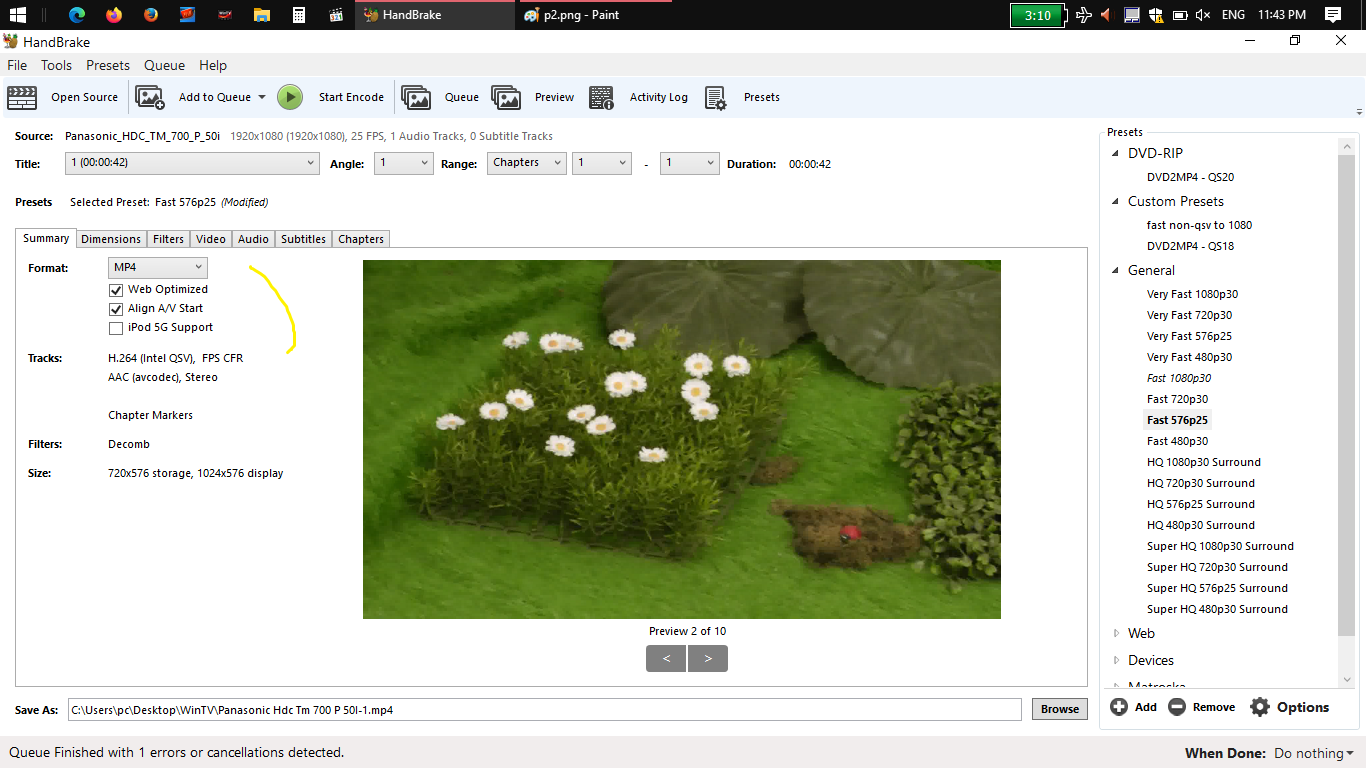Open the Queue window icon

point(416,97)
